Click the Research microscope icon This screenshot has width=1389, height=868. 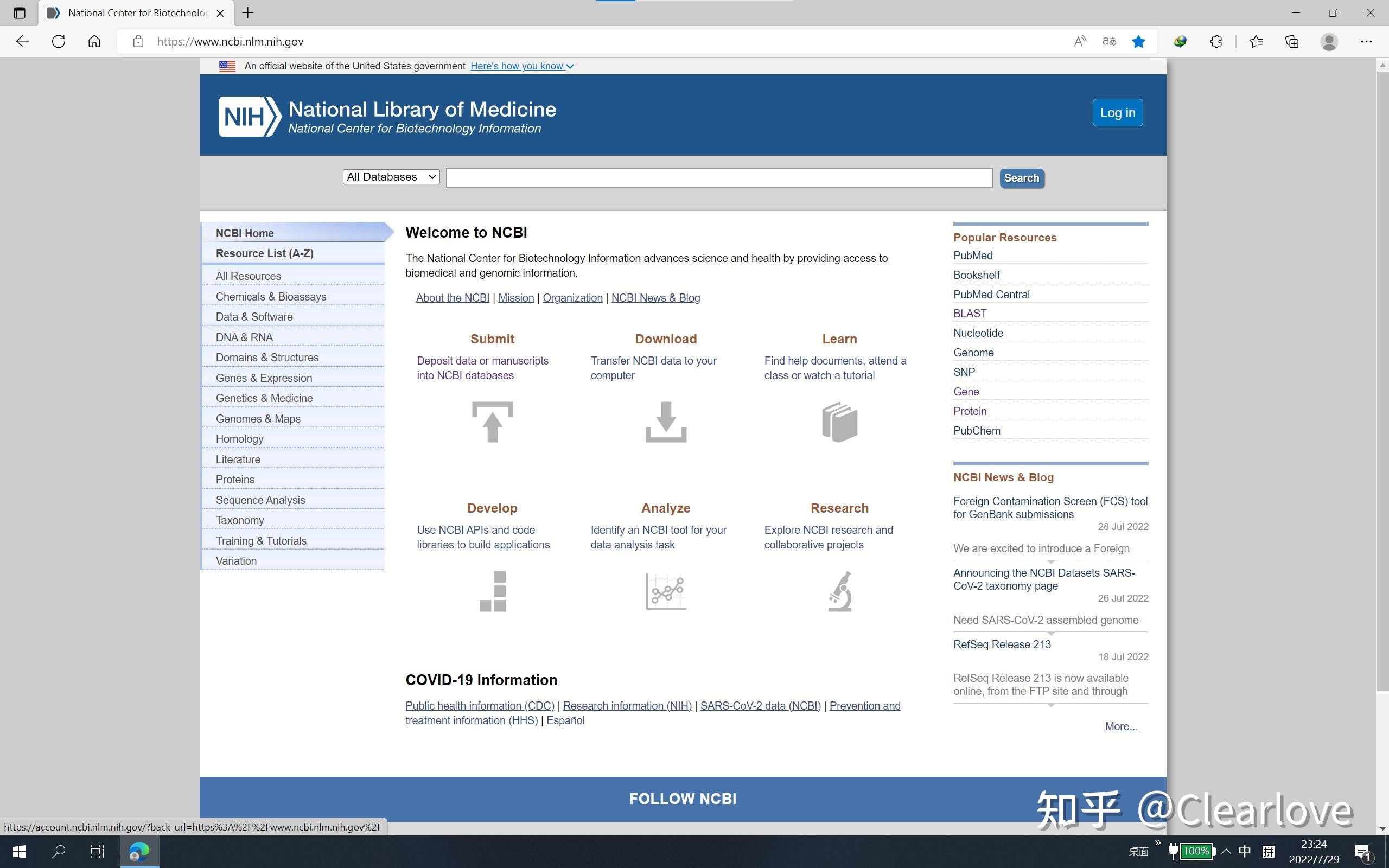pos(839,591)
